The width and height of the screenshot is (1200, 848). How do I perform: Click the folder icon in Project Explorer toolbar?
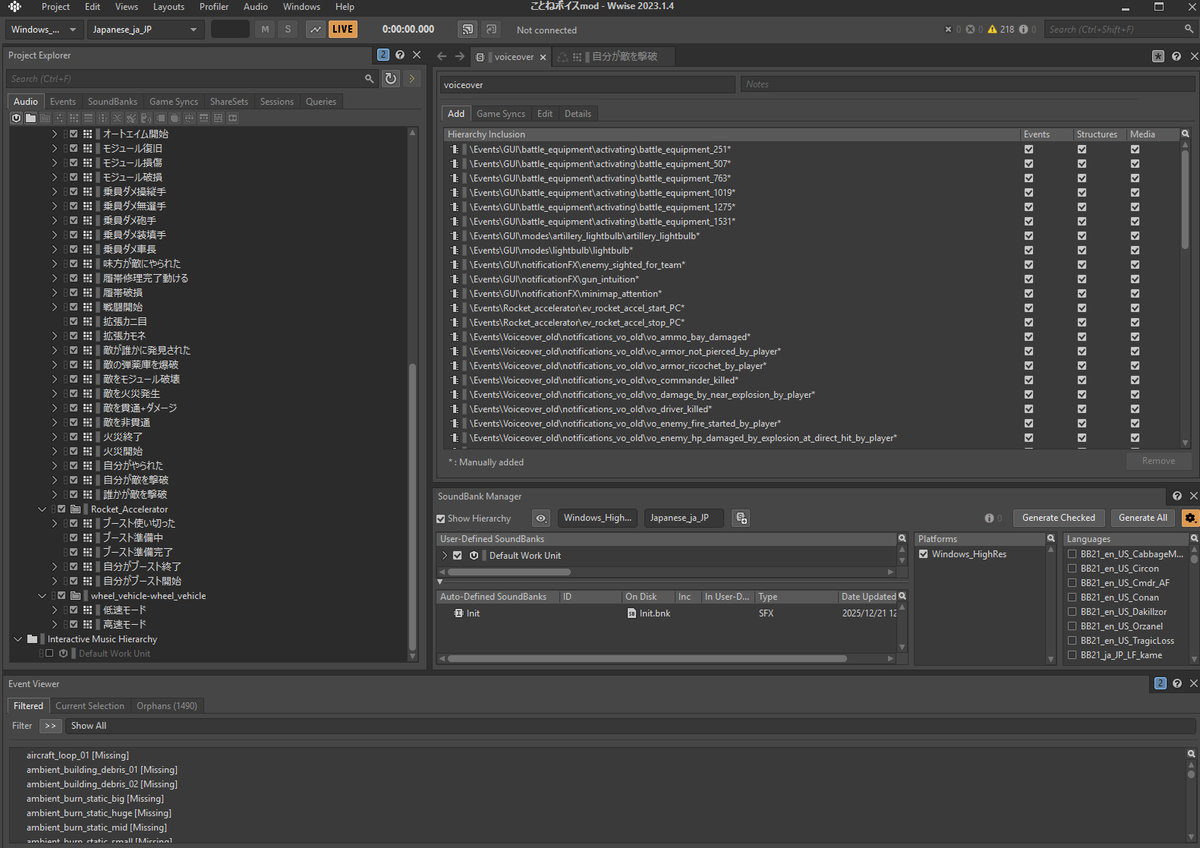pyautogui.click(x=31, y=118)
